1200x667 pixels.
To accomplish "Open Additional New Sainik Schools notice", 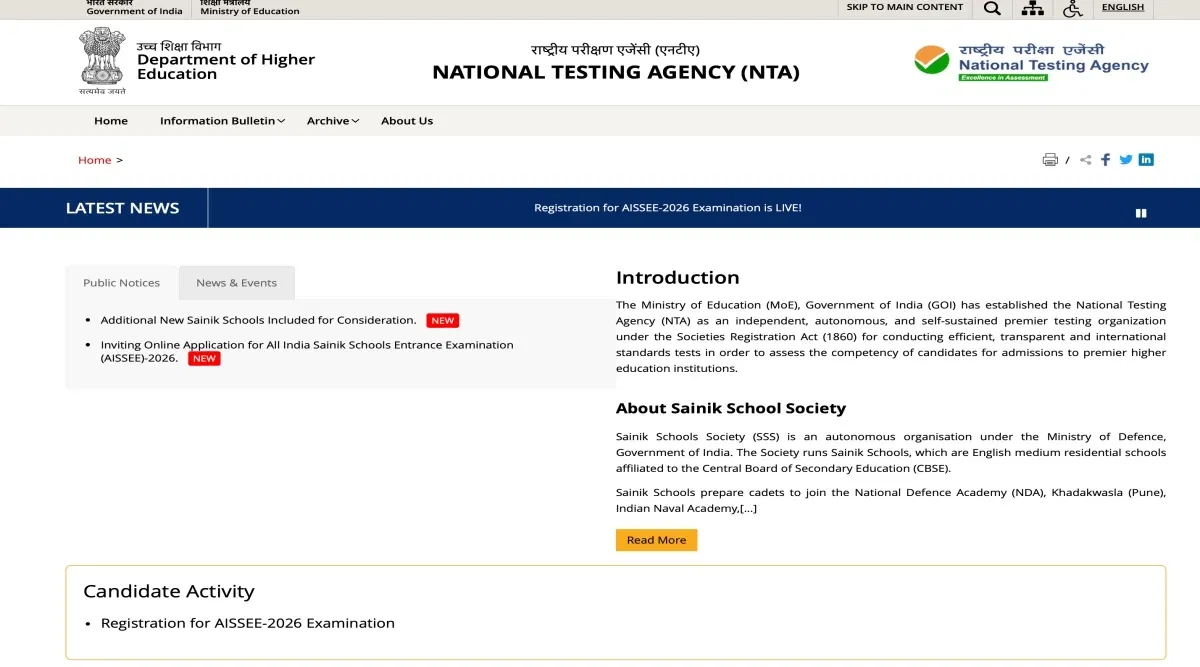I will (x=258, y=320).
